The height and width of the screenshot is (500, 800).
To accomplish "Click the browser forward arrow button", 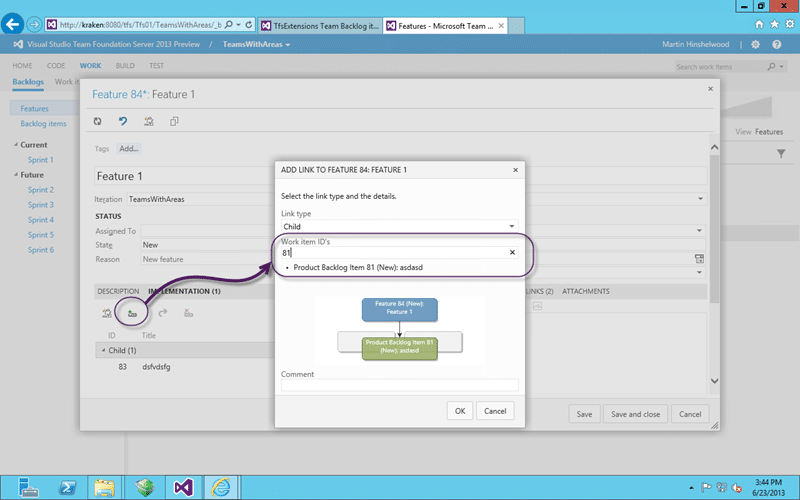I will click(34, 24).
